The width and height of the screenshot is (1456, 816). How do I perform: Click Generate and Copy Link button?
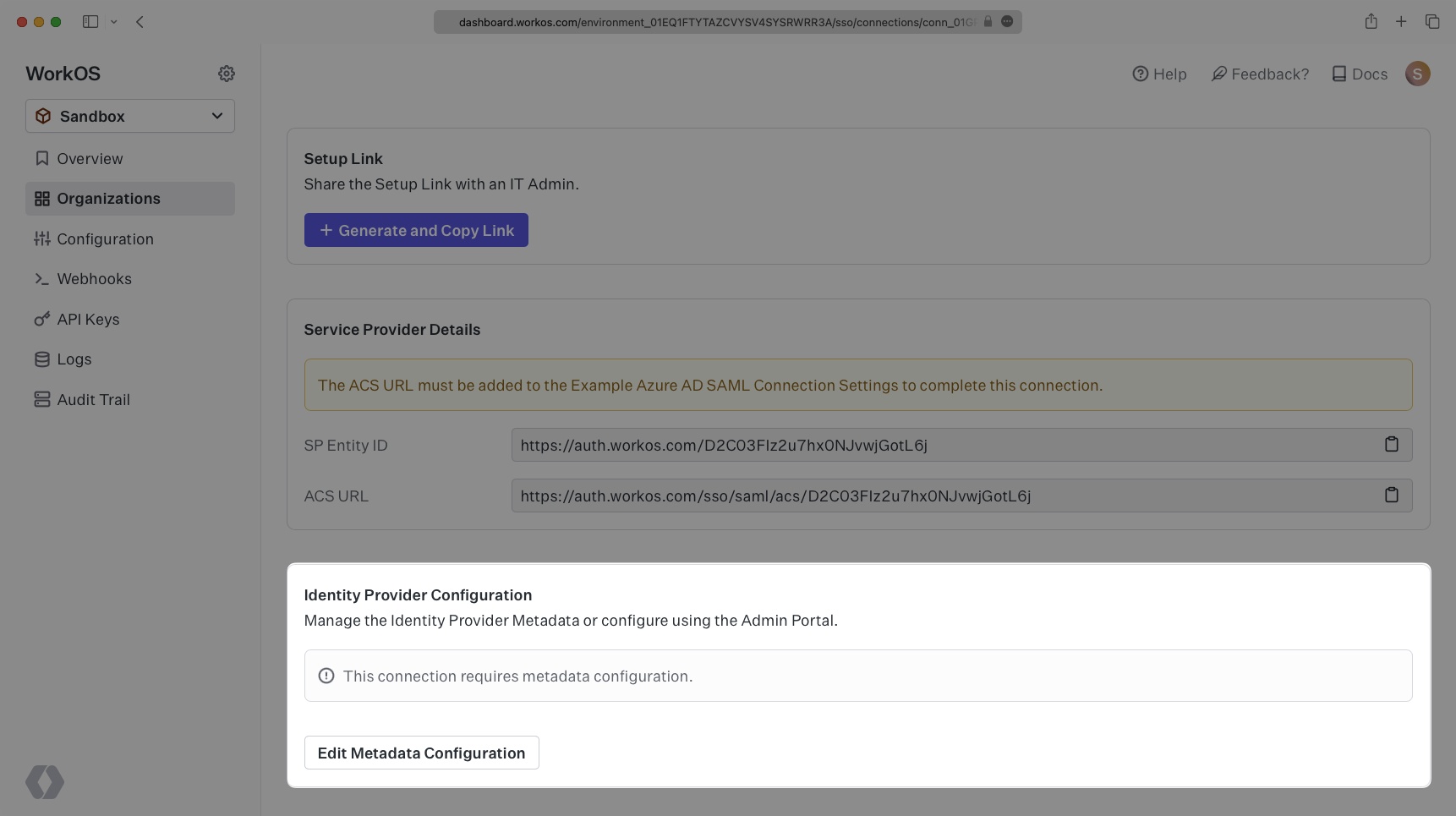click(416, 230)
